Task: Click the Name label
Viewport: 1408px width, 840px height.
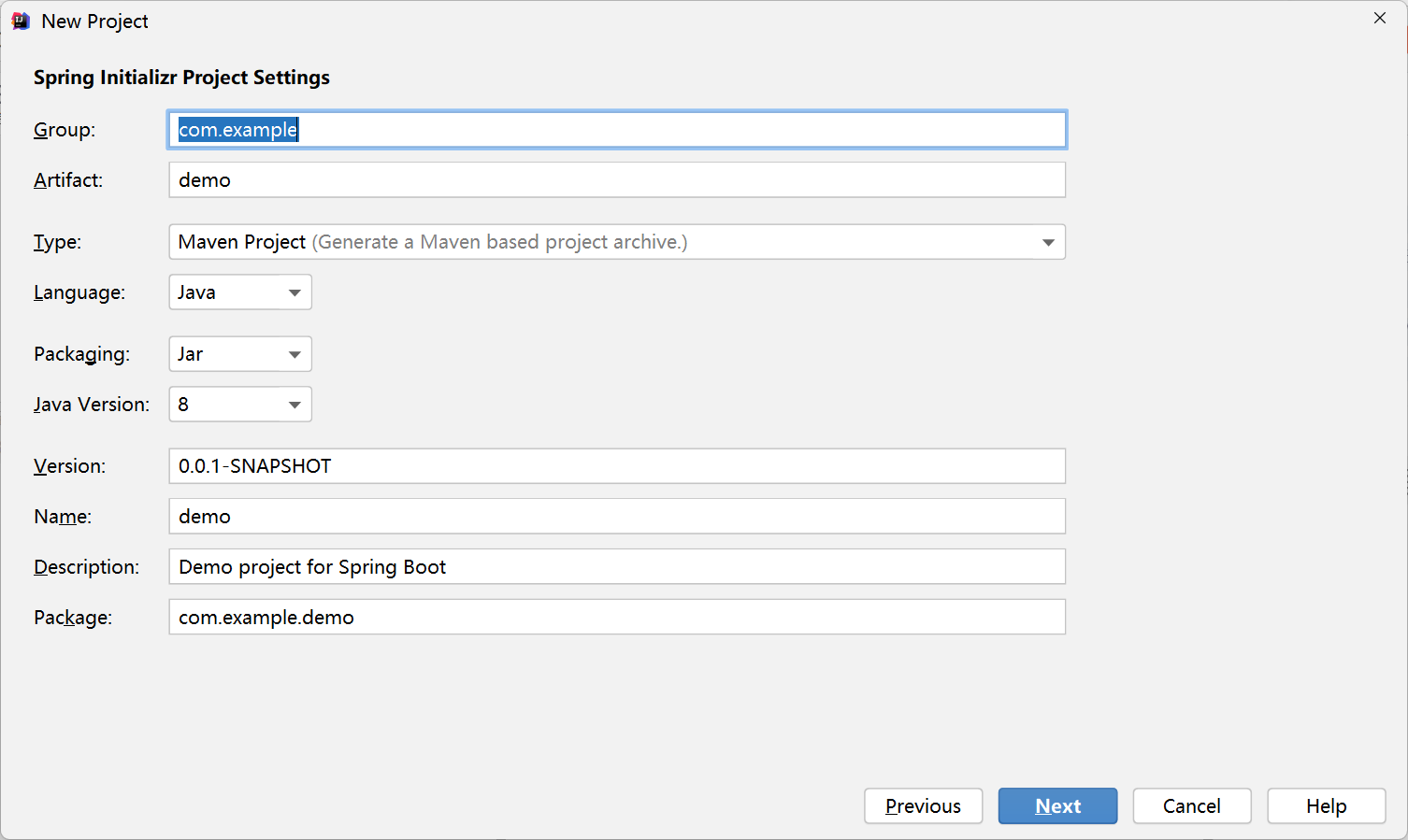Action: 63,517
